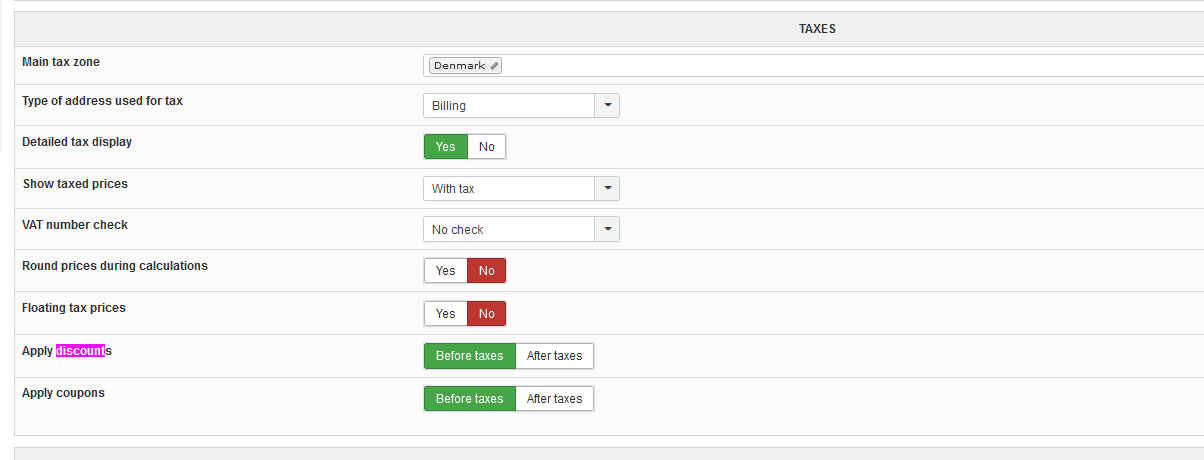The image size is (1204, 460).
Task: Set Detailed tax display to Yes
Action: tap(446, 147)
